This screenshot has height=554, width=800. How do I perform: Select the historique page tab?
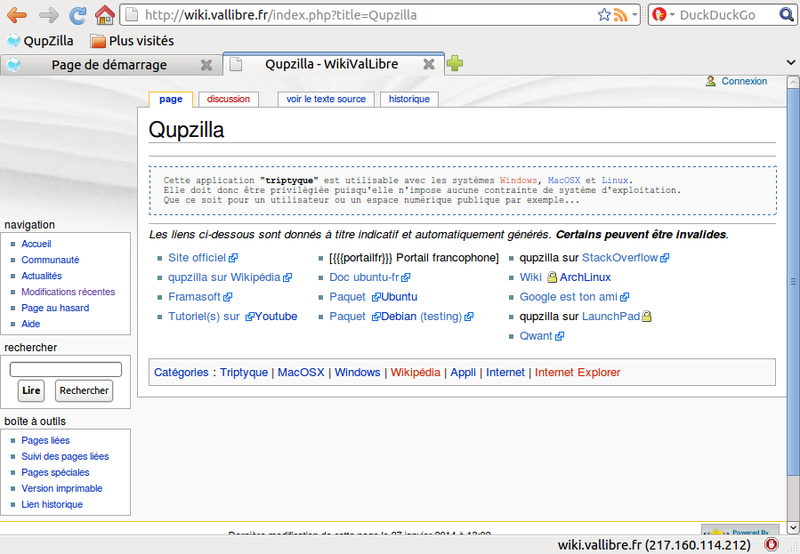(409, 99)
